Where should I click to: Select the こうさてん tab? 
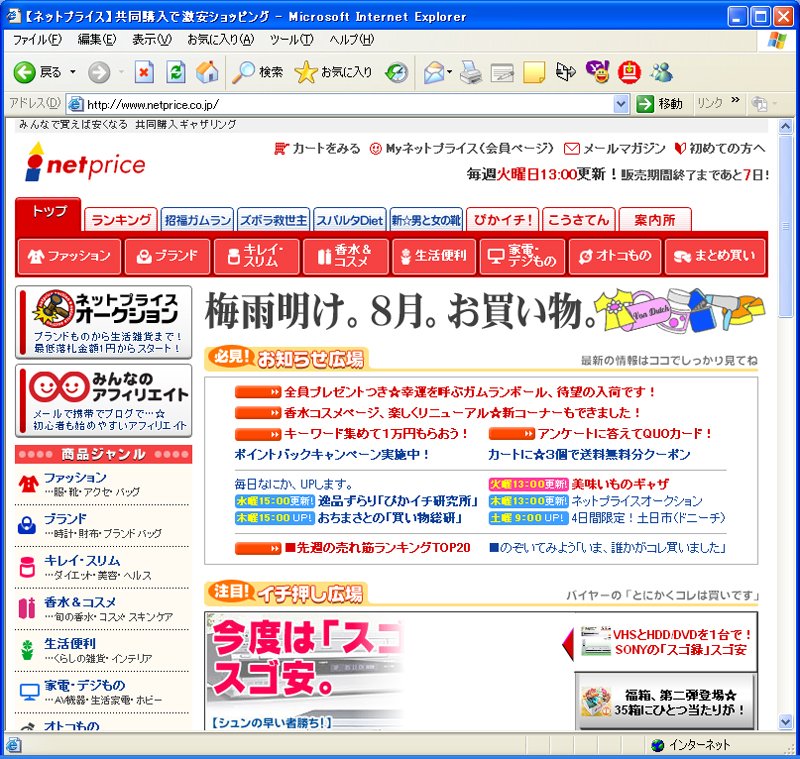579,220
